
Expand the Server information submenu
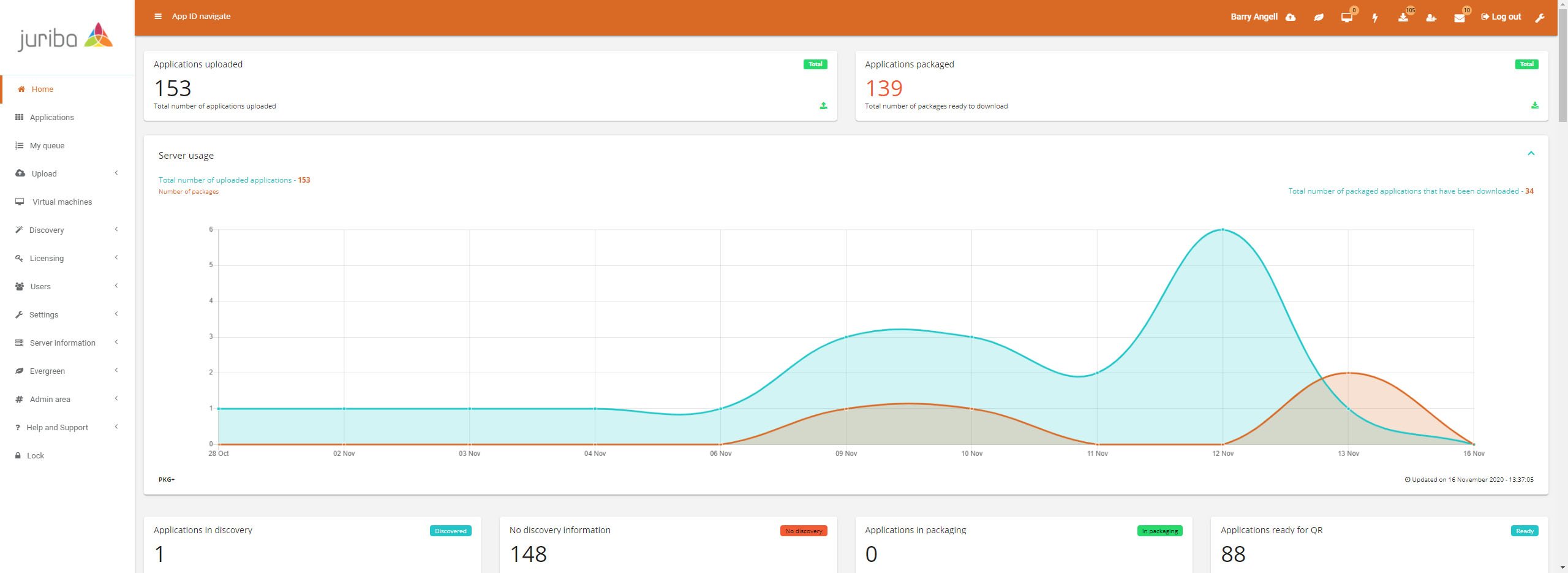point(62,343)
